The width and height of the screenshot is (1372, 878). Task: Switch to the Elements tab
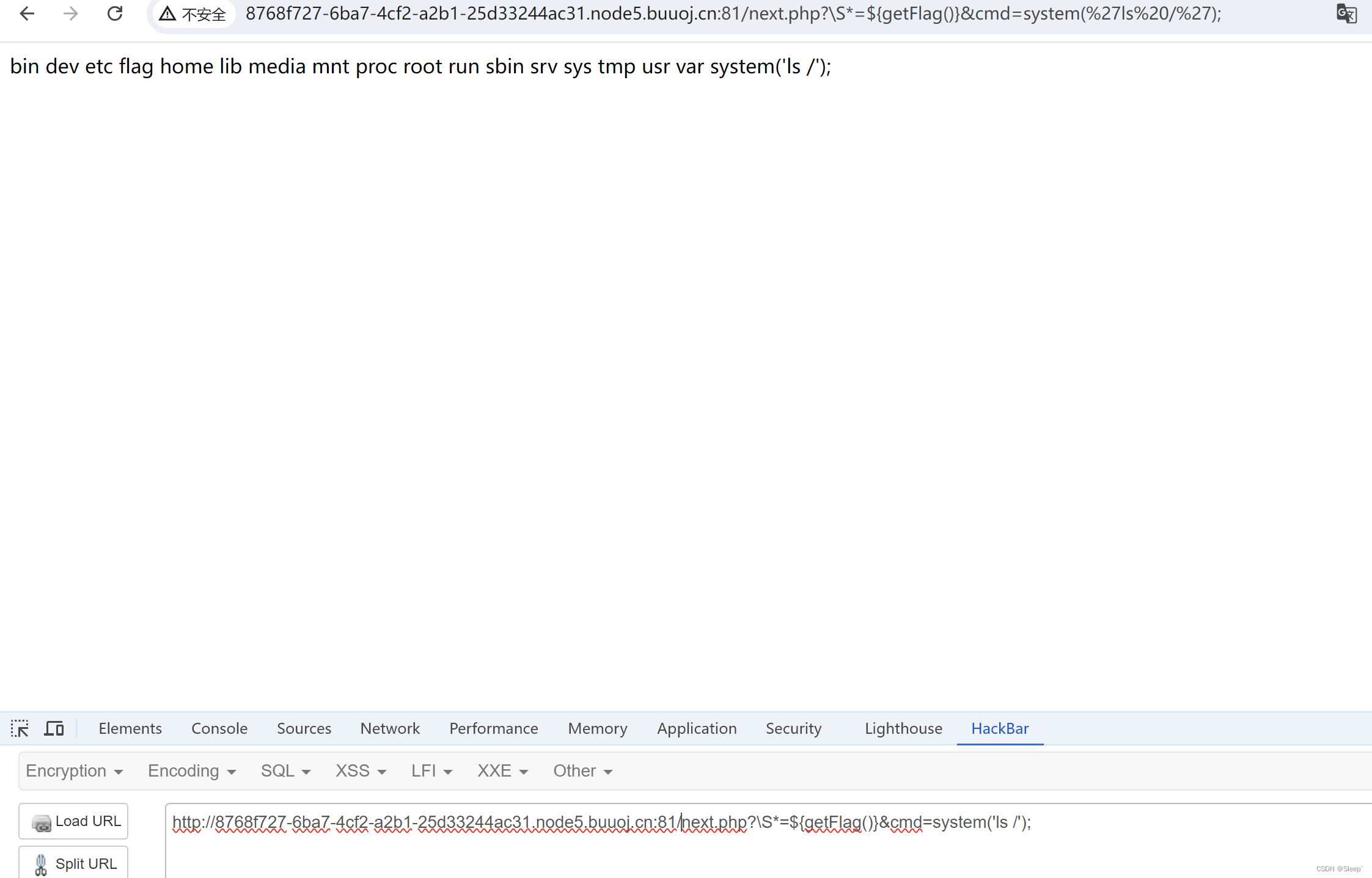pyautogui.click(x=130, y=728)
